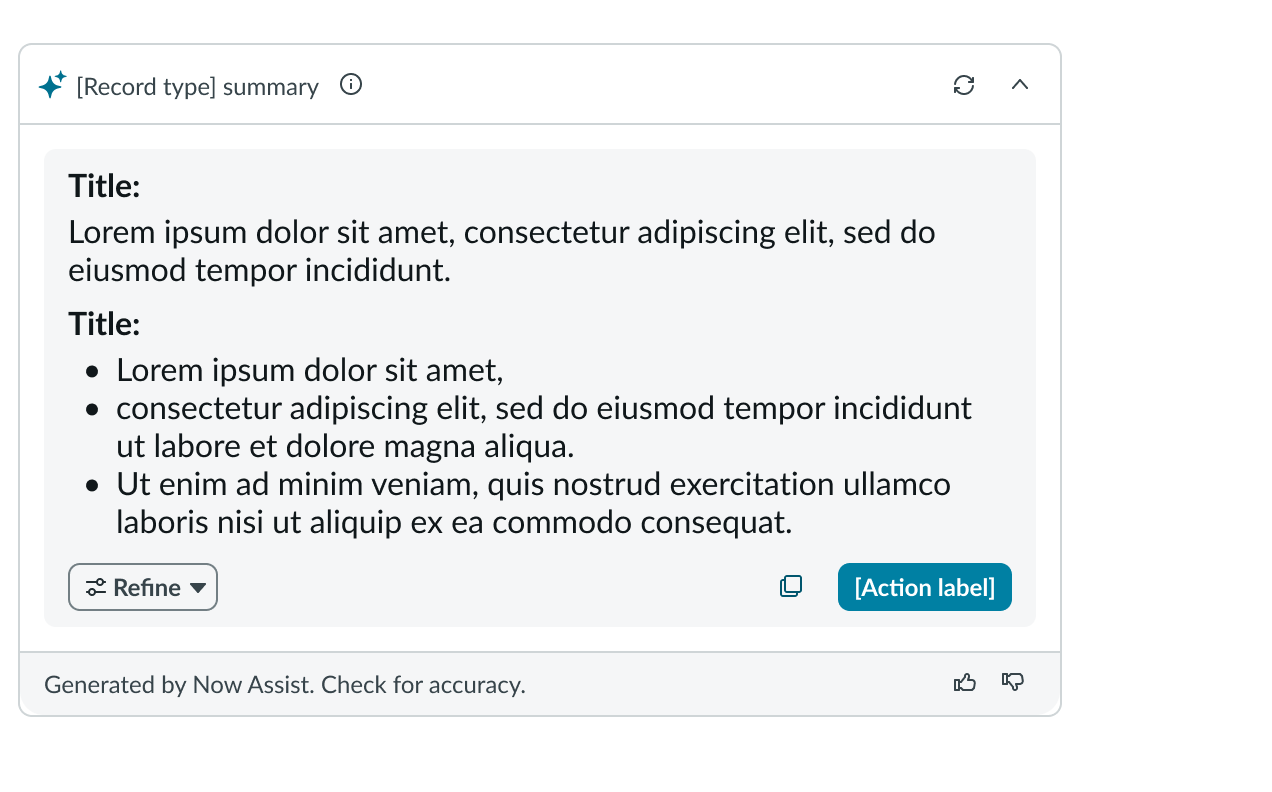Click the 'Generated by Now Assist' disclaimer text

tap(286, 684)
